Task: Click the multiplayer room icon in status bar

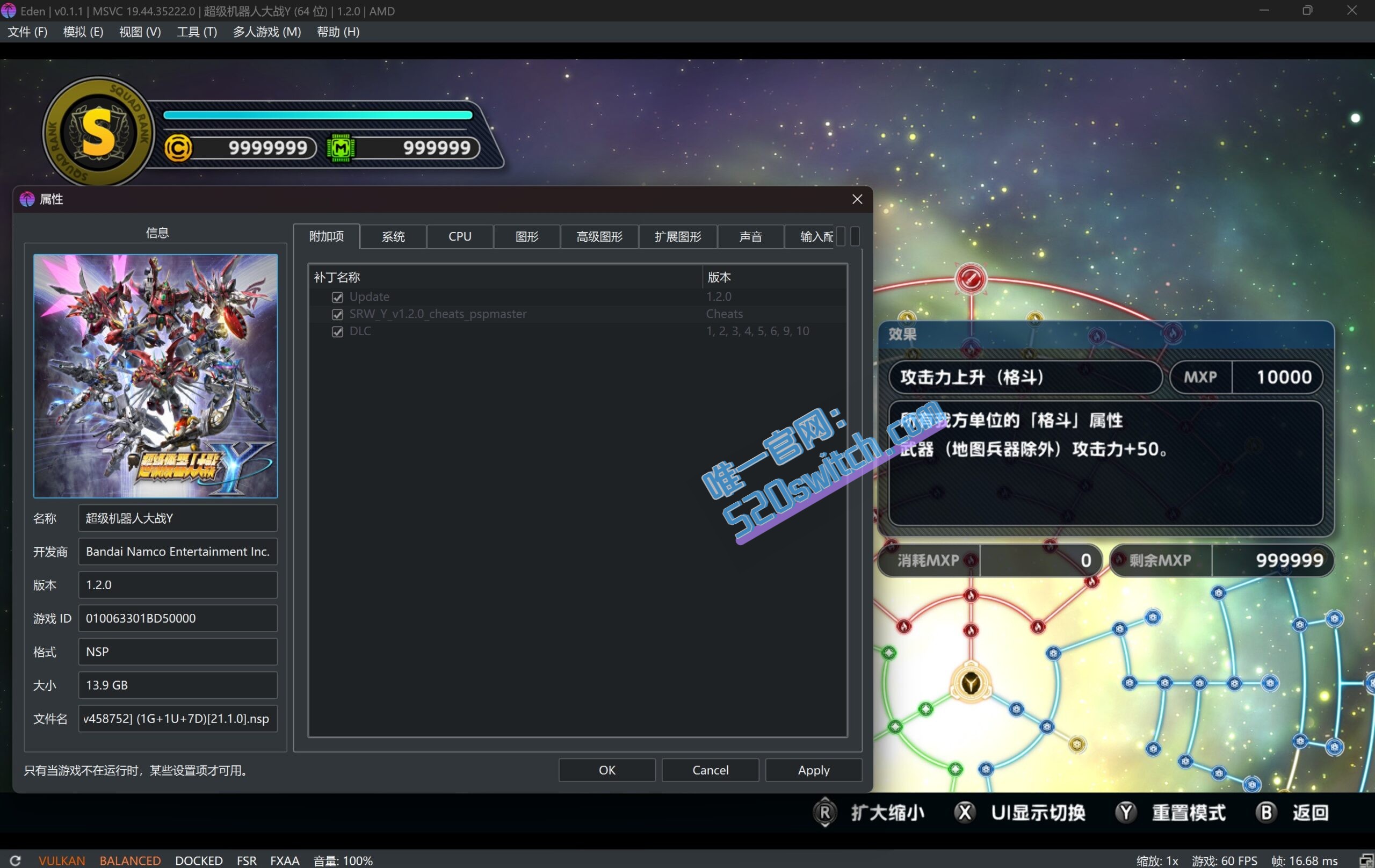Action: pyautogui.click(x=1366, y=860)
